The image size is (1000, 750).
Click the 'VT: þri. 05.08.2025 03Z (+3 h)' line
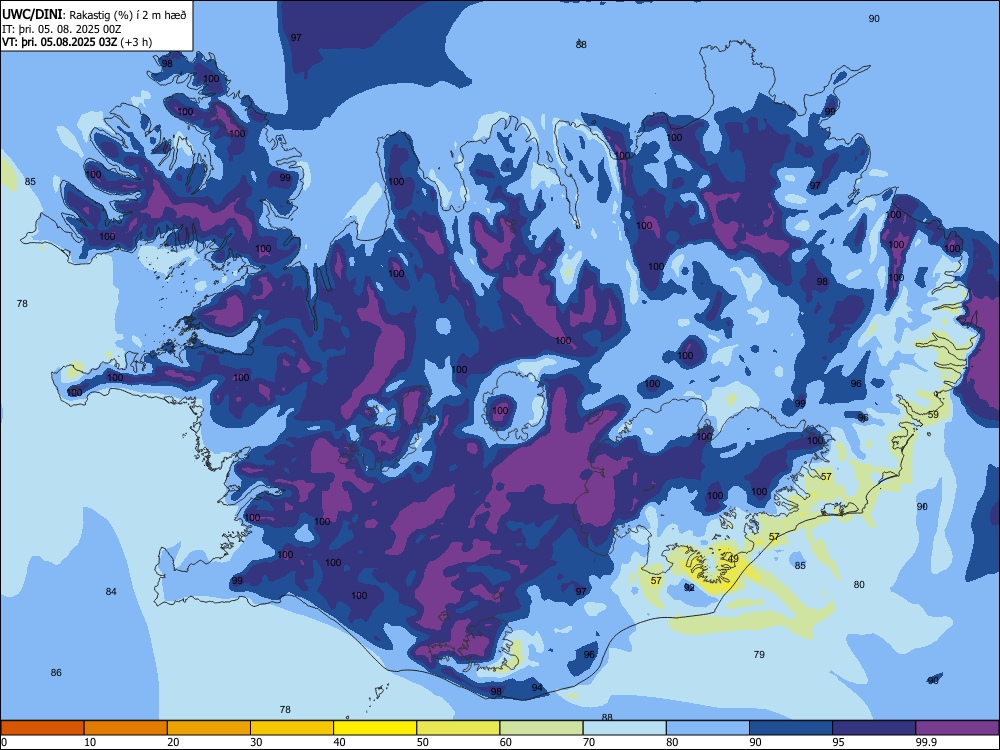[77, 42]
